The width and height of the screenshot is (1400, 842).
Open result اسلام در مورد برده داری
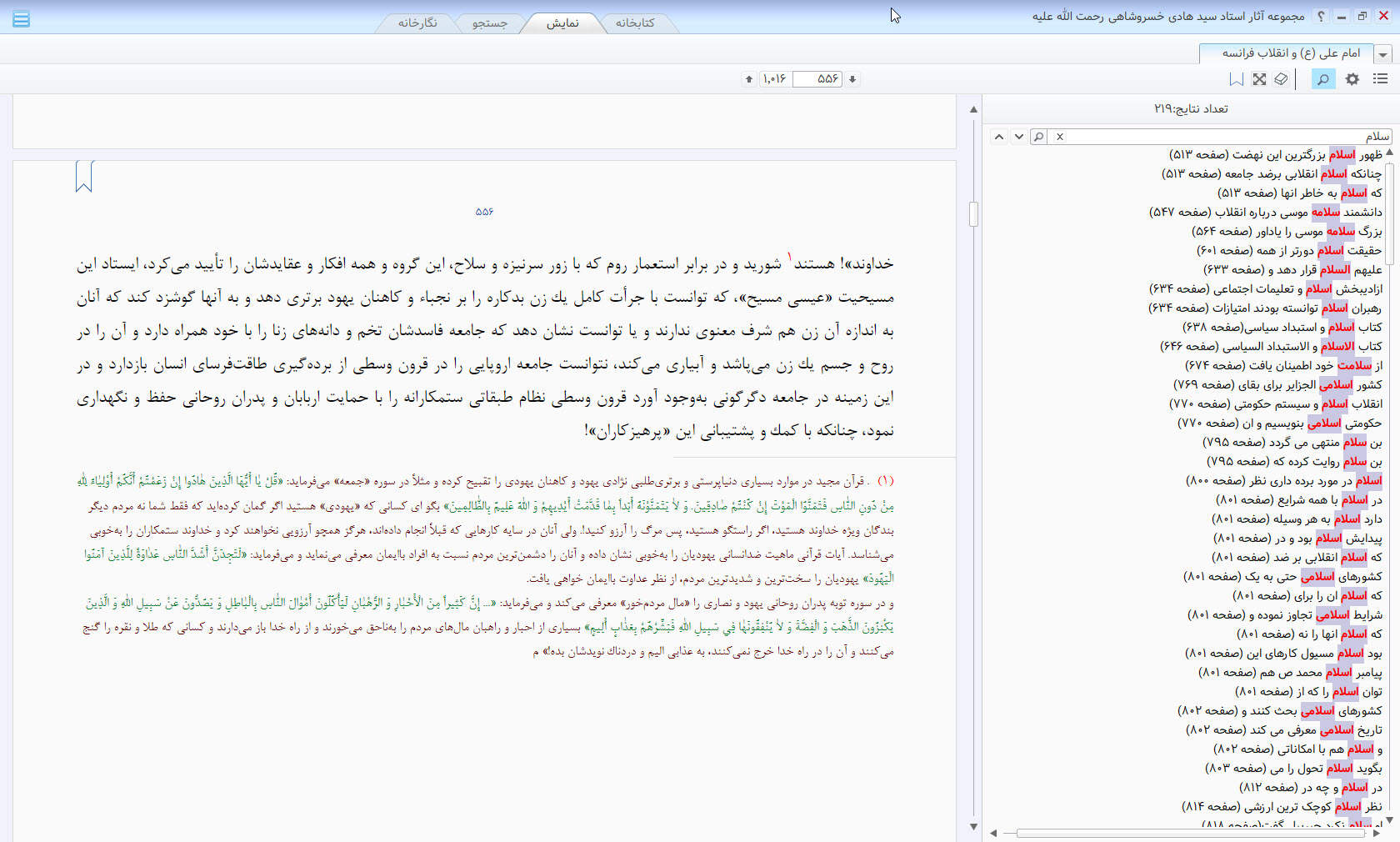pos(1284,481)
